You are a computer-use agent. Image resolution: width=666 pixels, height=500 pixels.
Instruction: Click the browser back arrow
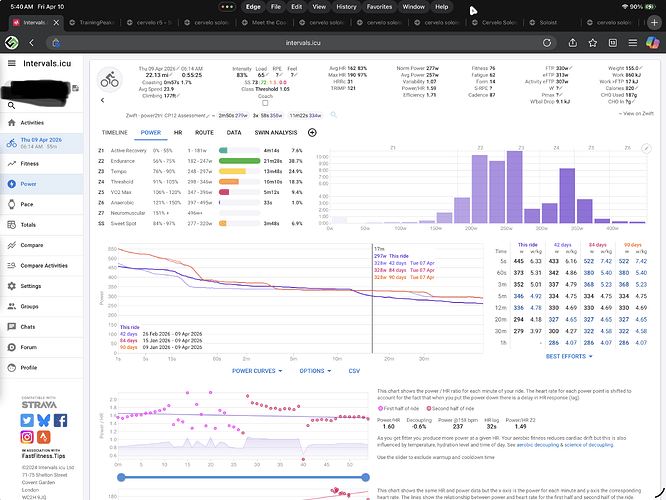[33, 44]
